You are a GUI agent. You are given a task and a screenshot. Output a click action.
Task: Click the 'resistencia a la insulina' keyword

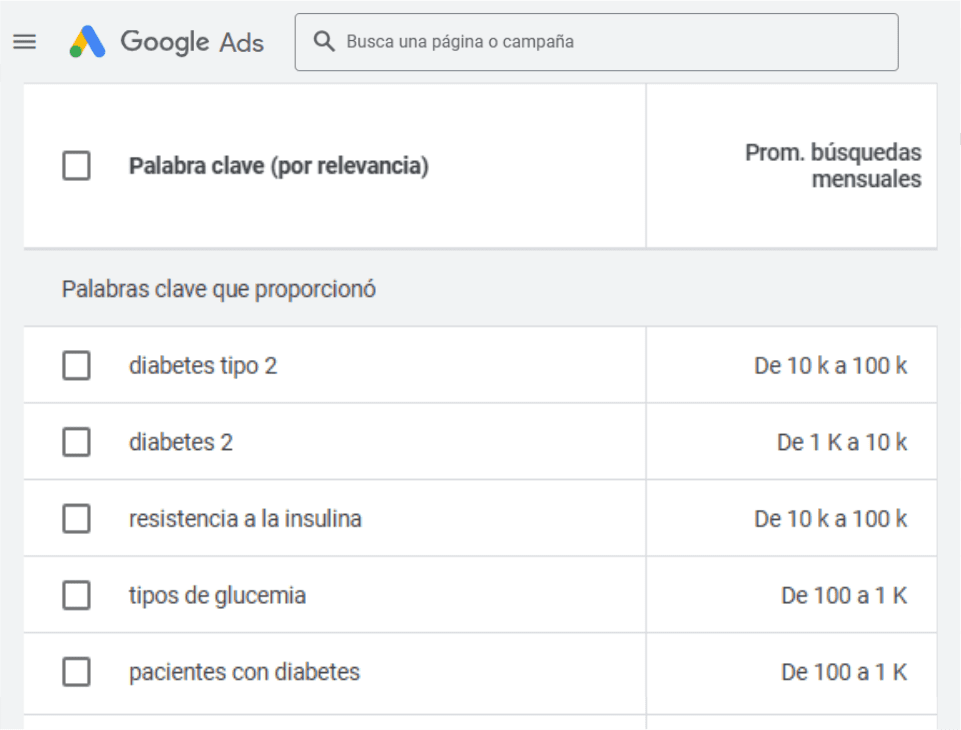pyautogui.click(x=245, y=519)
